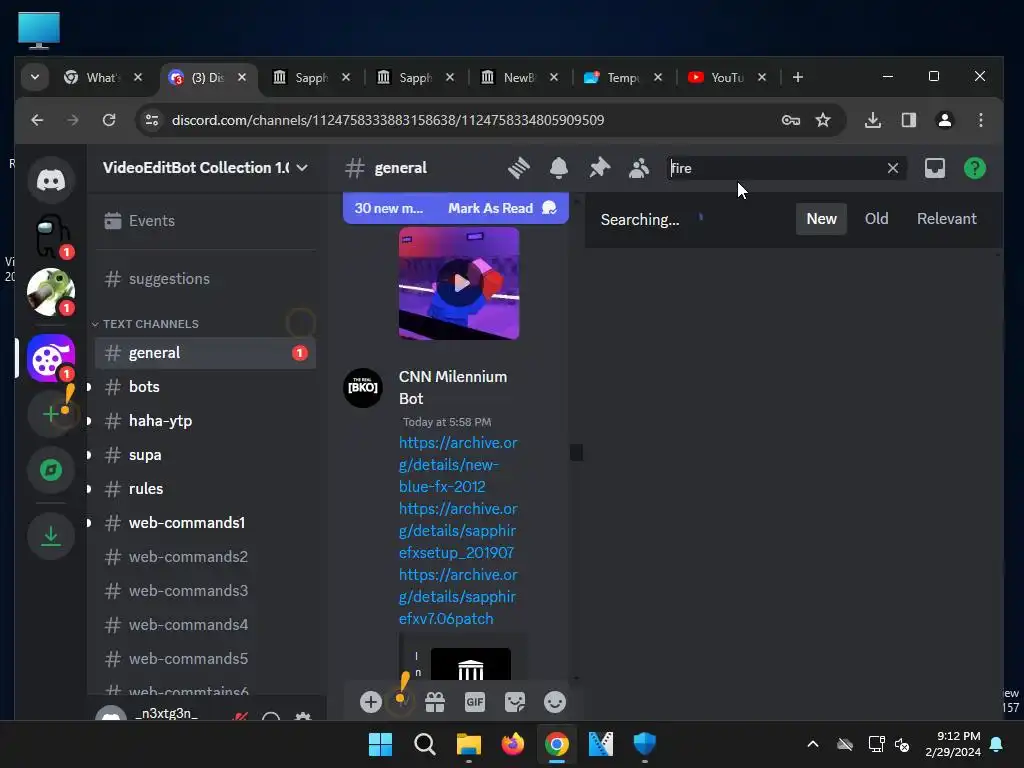Image resolution: width=1024 pixels, height=768 pixels.
Task: Open the supa channel
Action: (205, 455)
